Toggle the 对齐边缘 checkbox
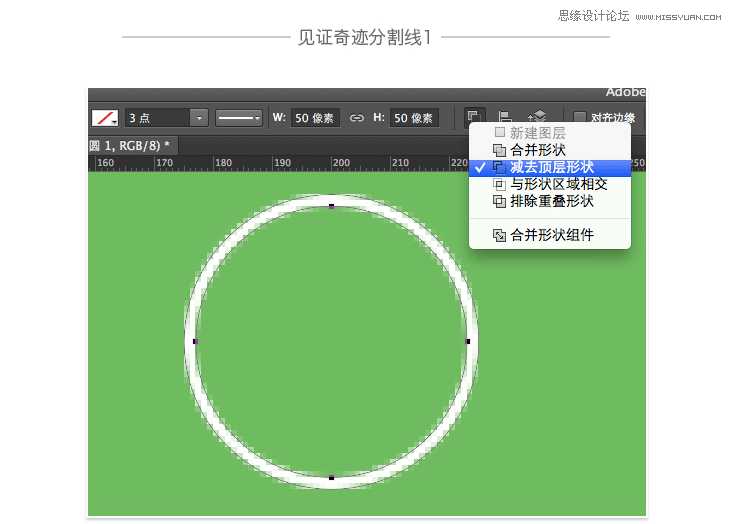This screenshot has height=524, width=732. point(579,117)
